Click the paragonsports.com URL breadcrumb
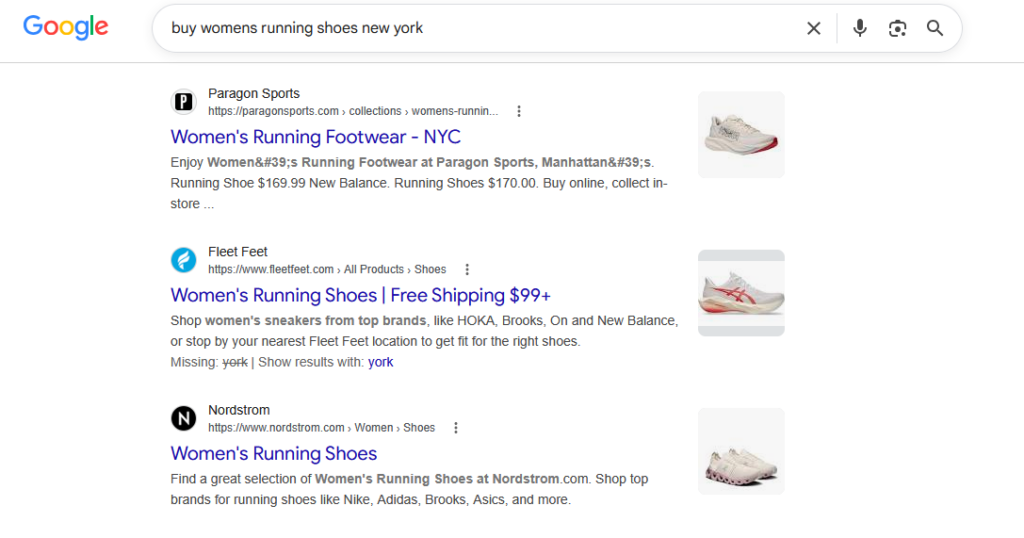 point(353,112)
